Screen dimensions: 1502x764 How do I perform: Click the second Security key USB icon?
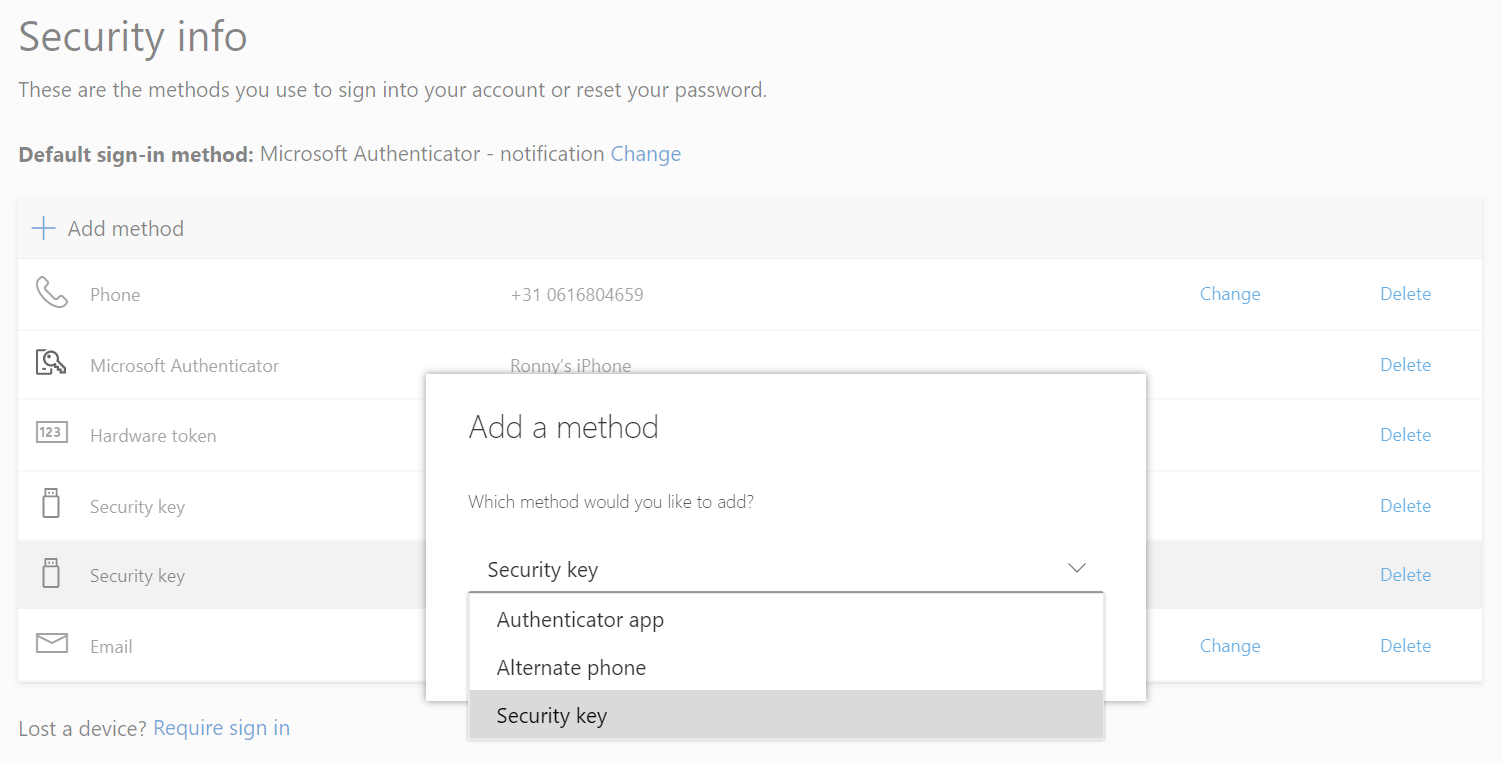point(51,573)
